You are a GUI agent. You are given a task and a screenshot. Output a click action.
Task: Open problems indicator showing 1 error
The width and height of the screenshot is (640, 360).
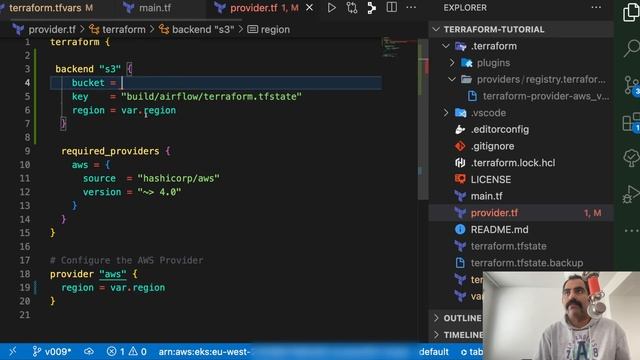point(116,351)
